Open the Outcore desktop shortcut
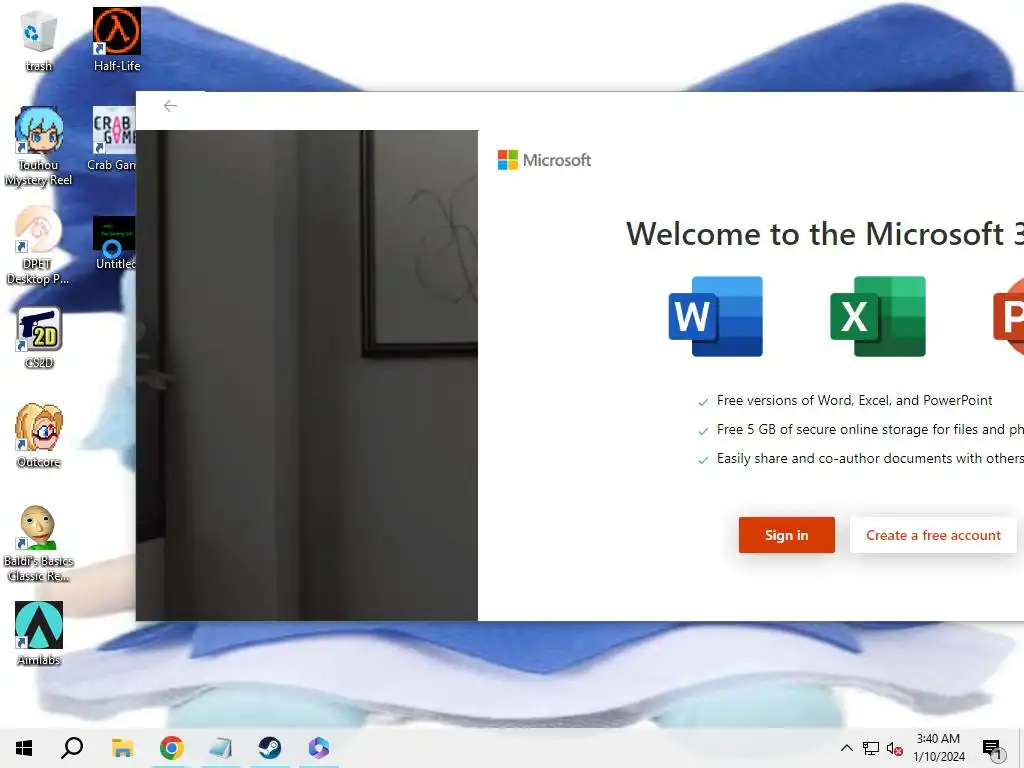This screenshot has width=1024, height=768. click(39, 436)
